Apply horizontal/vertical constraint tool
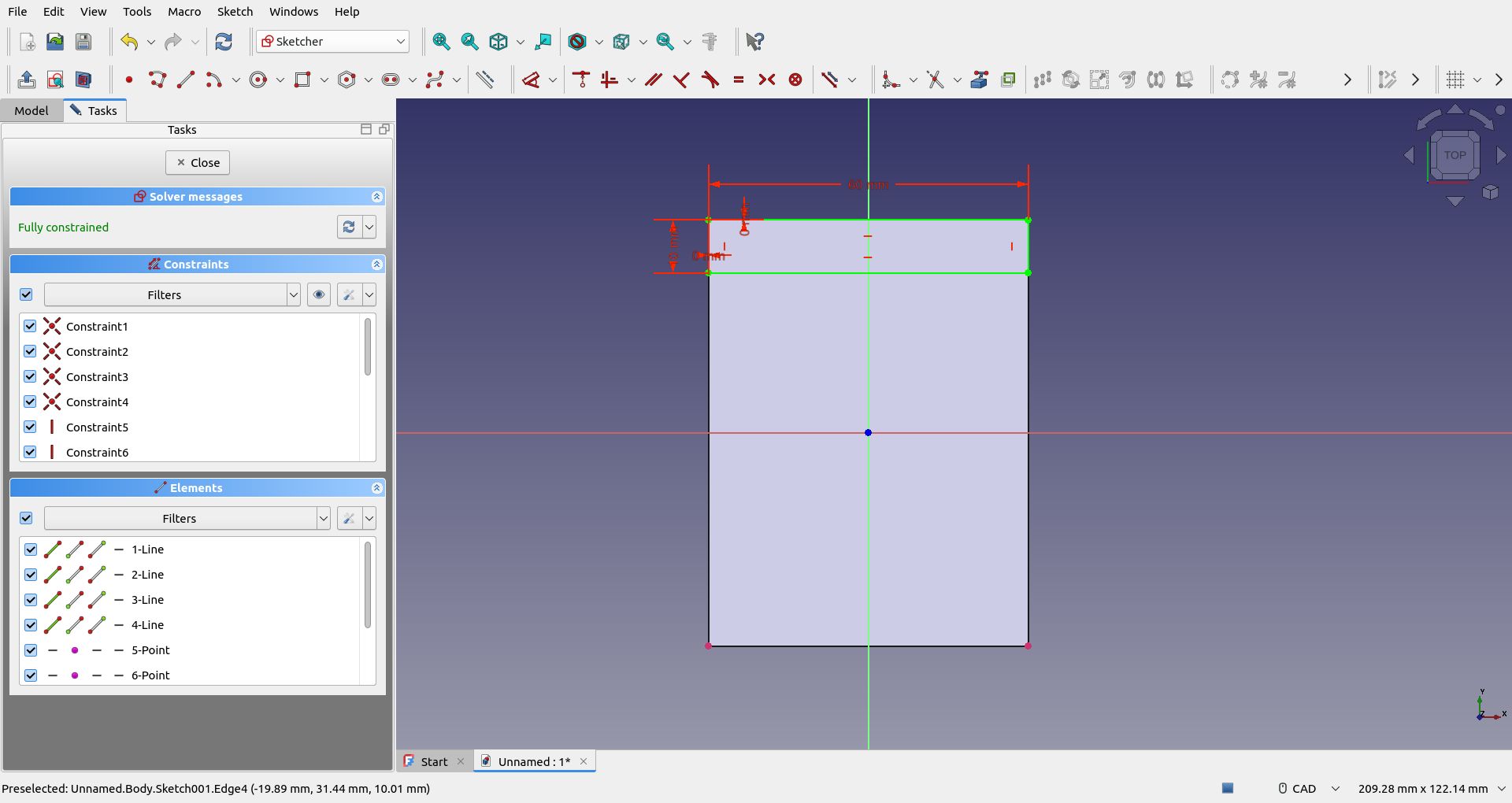Screen dimensions: 1512x803 [610, 80]
